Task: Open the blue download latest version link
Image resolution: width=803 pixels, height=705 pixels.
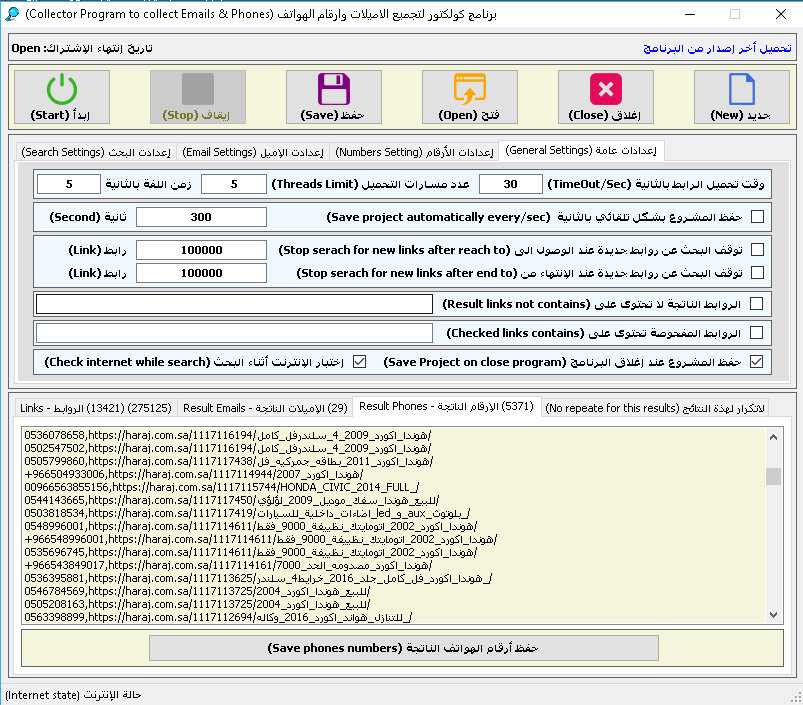Action: point(717,48)
